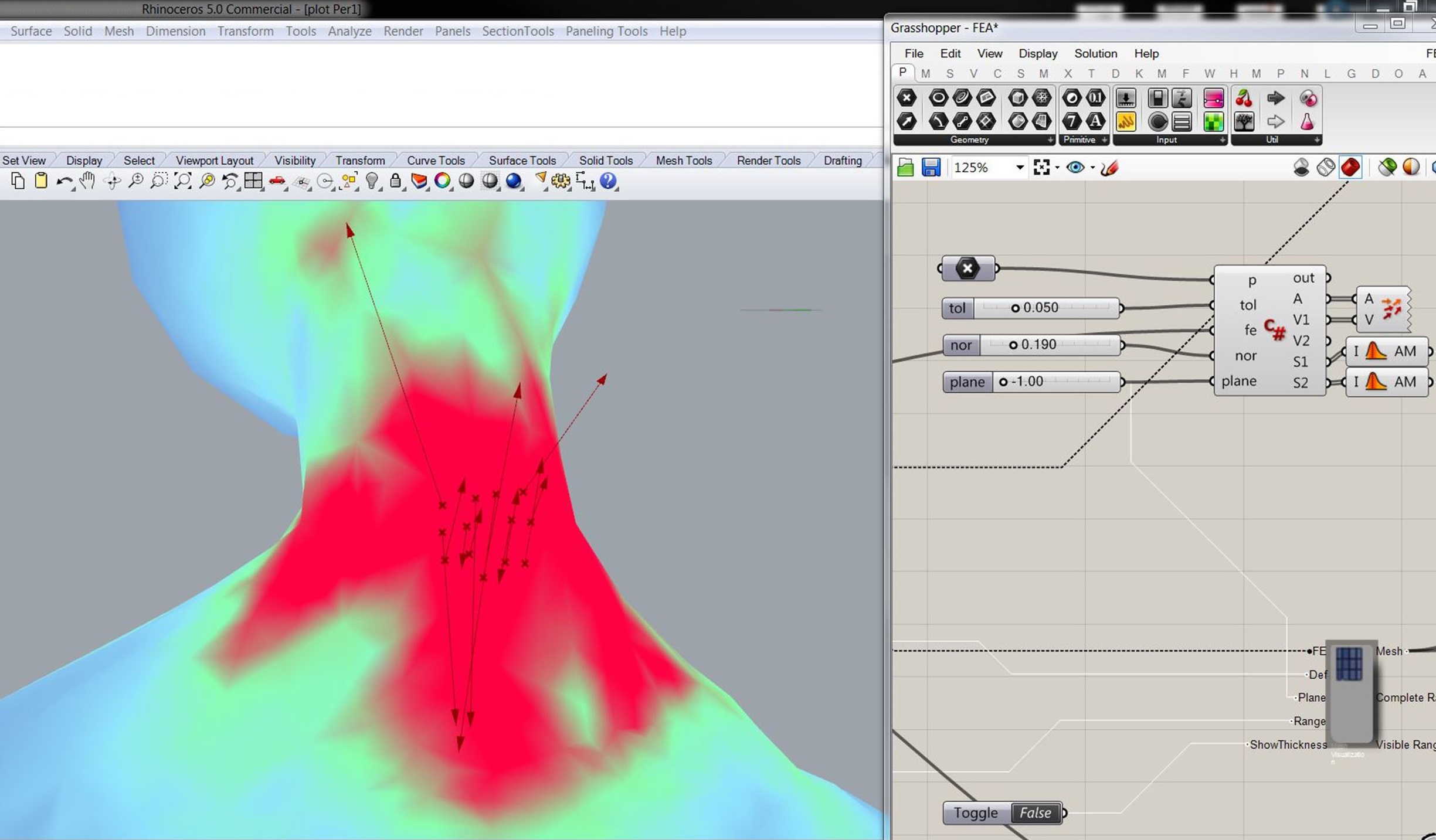The height and width of the screenshot is (840, 1436).
Task: Select the Pan hand tool in Rhino toolbar
Action: click(87, 181)
